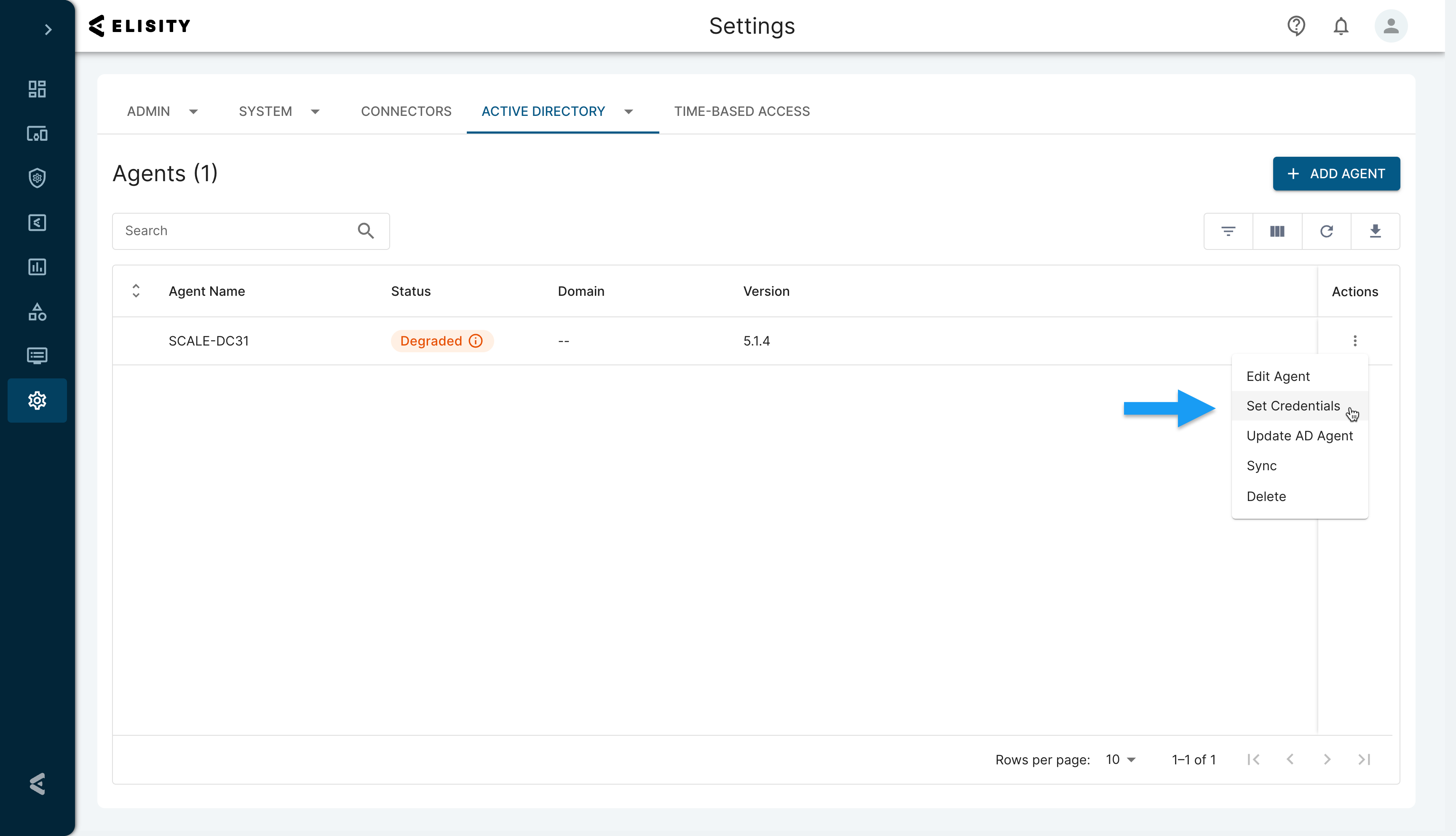Switch to the CONNECTORS tab
Screen dimensions: 1456x836
coord(406,111)
